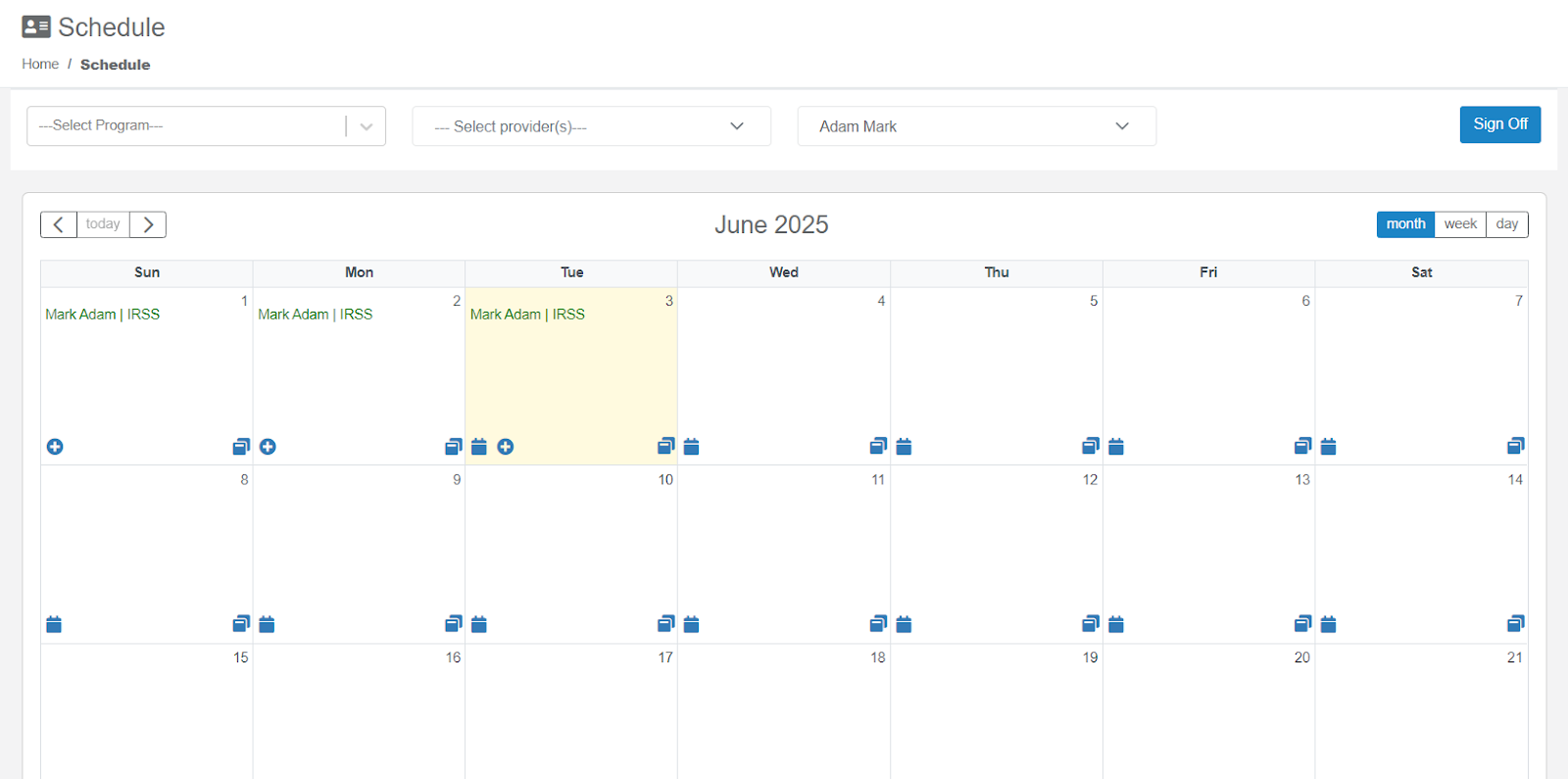
Task: Click the copy icon in the June 7 cell
Action: [1516, 446]
